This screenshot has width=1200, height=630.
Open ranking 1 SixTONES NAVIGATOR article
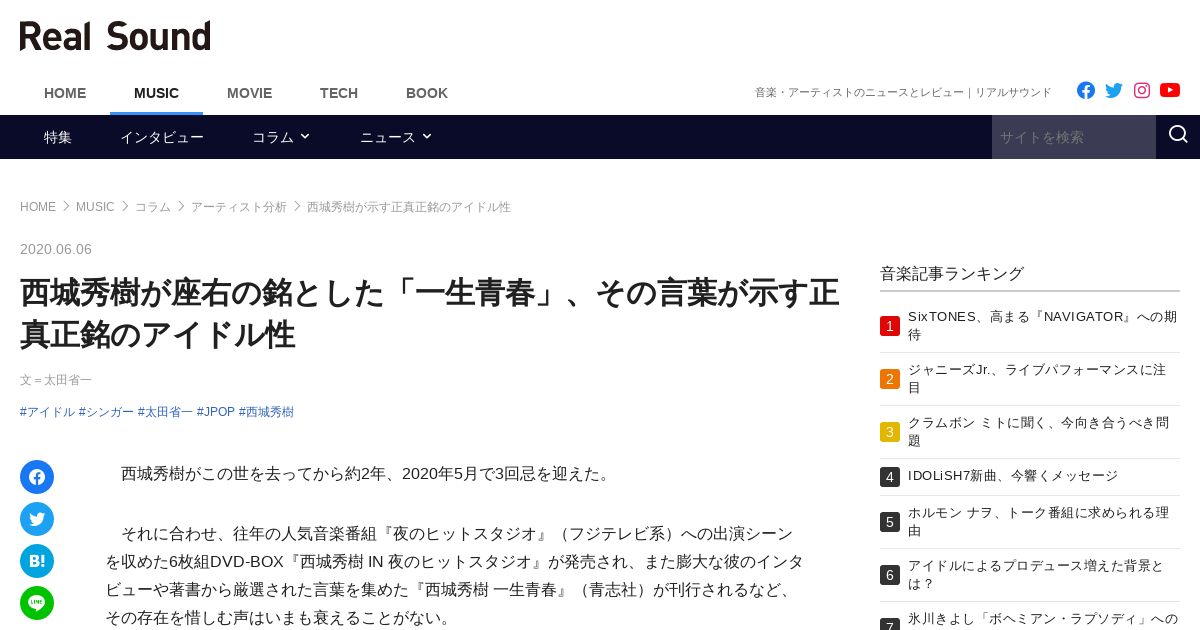point(1043,326)
